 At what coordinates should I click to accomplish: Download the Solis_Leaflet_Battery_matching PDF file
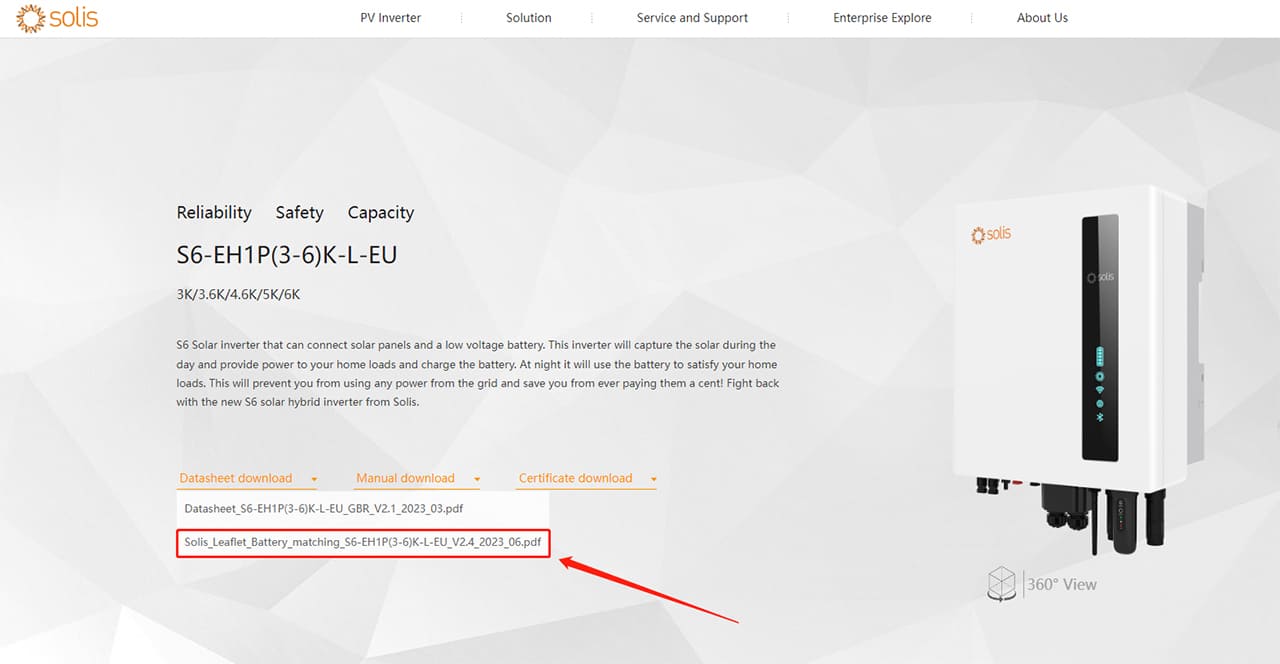click(x=363, y=542)
